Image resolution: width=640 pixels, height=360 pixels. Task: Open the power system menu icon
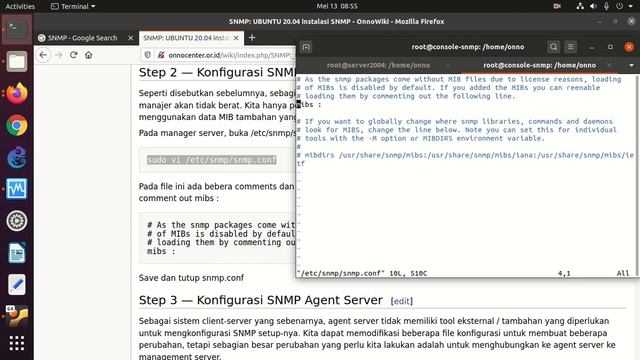[620, 6]
